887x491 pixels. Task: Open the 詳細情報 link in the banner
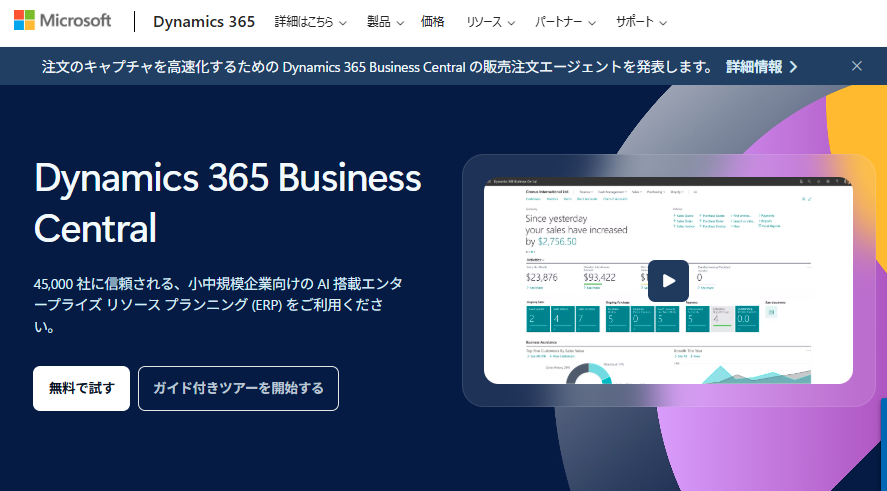coord(762,67)
